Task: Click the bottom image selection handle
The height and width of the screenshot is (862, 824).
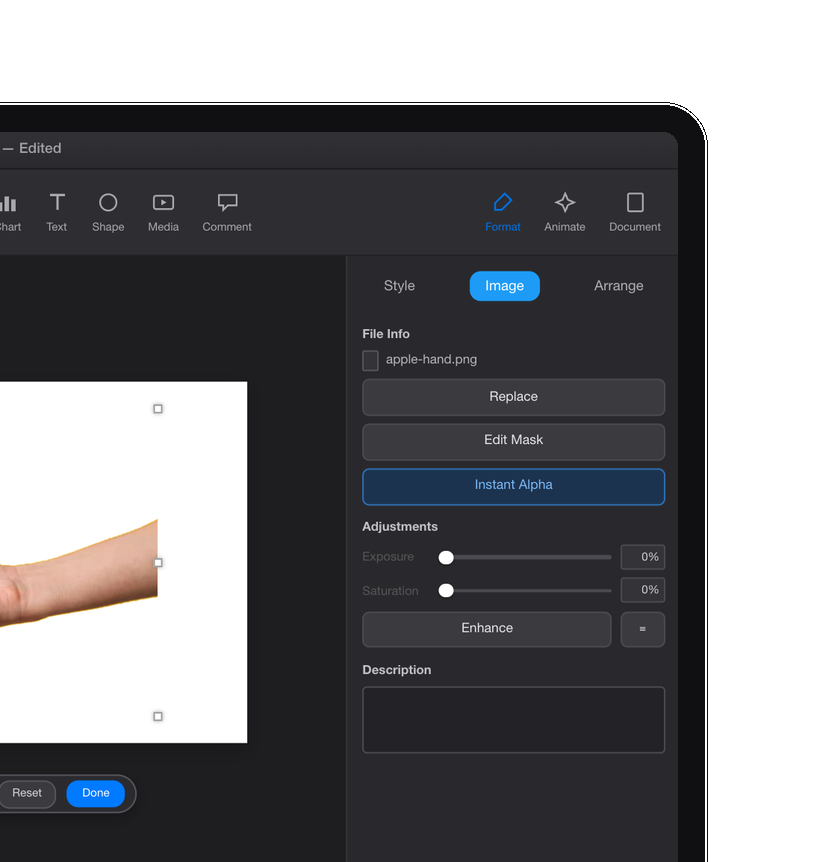Action: [158, 716]
